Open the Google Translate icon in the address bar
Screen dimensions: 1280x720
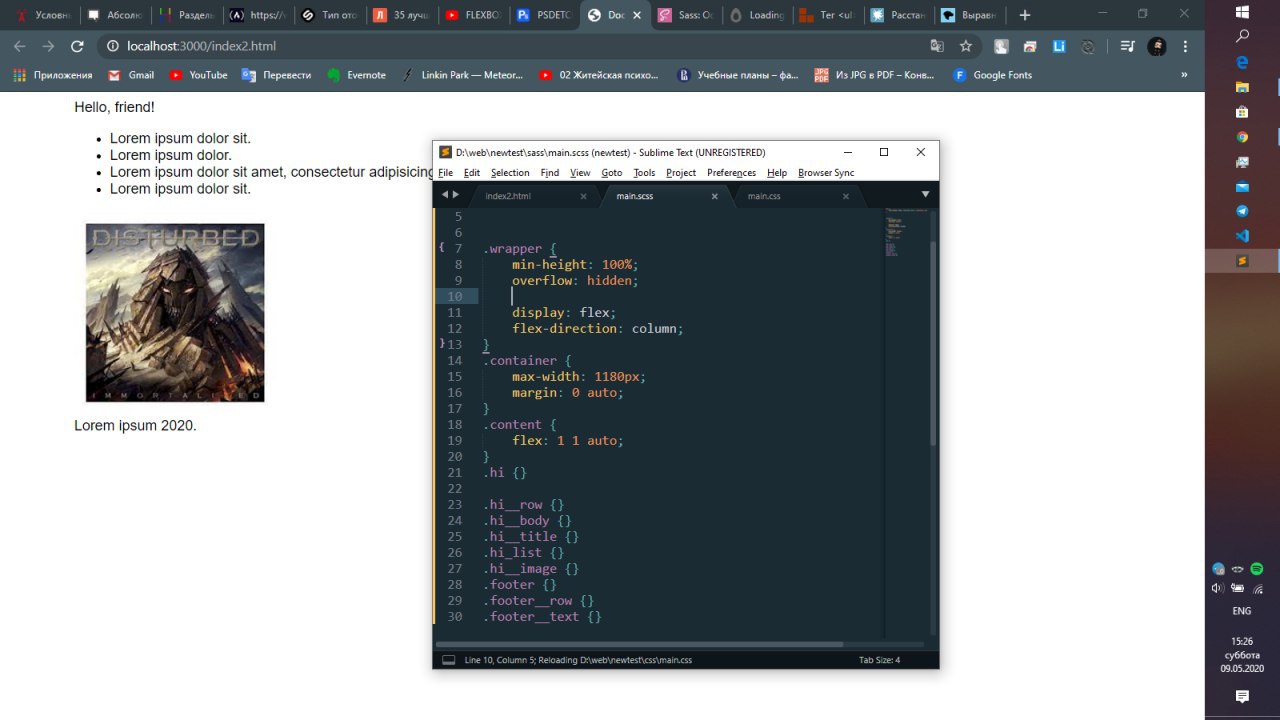click(x=937, y=46)
